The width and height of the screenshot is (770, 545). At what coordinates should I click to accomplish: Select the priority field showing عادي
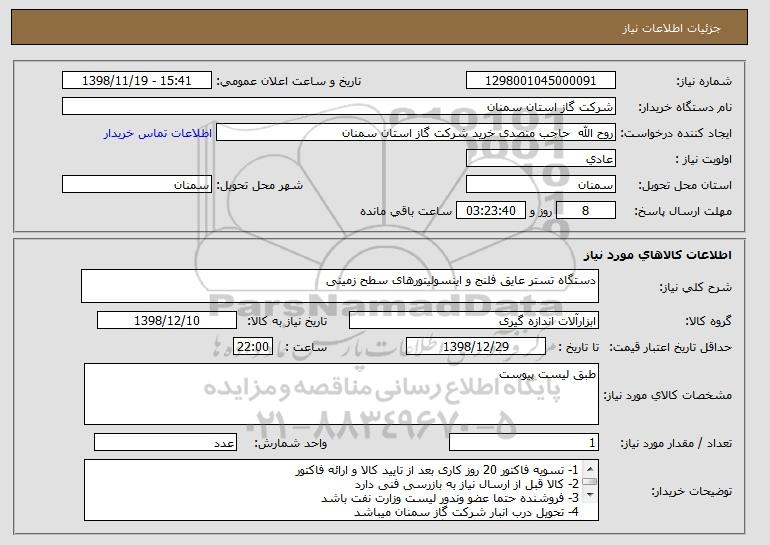[541, 159]
